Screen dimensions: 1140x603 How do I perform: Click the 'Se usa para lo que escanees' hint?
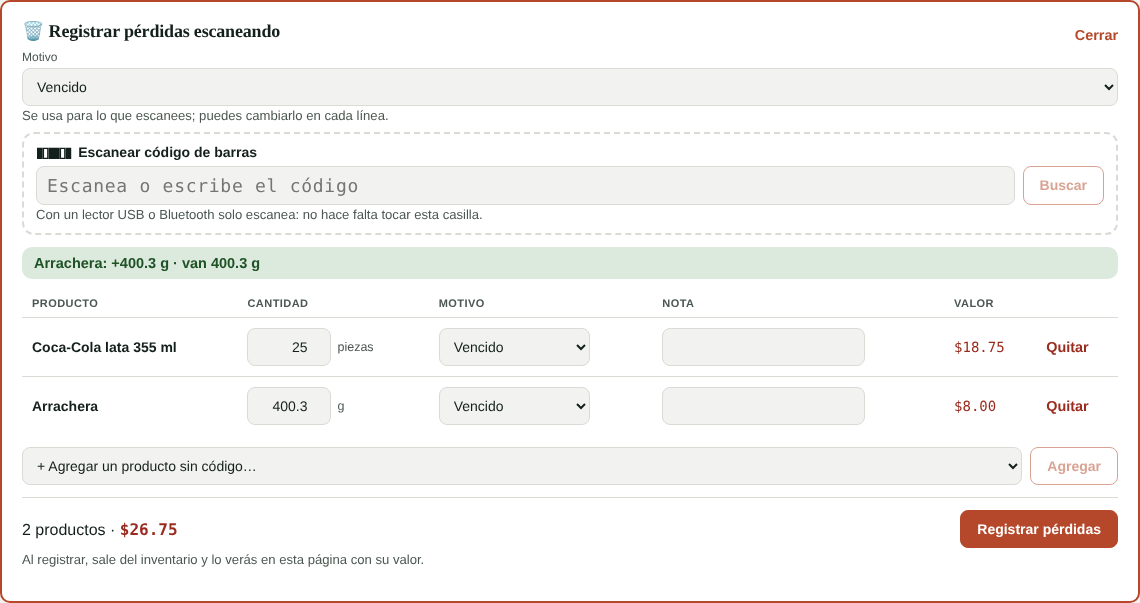pos(205,116)
